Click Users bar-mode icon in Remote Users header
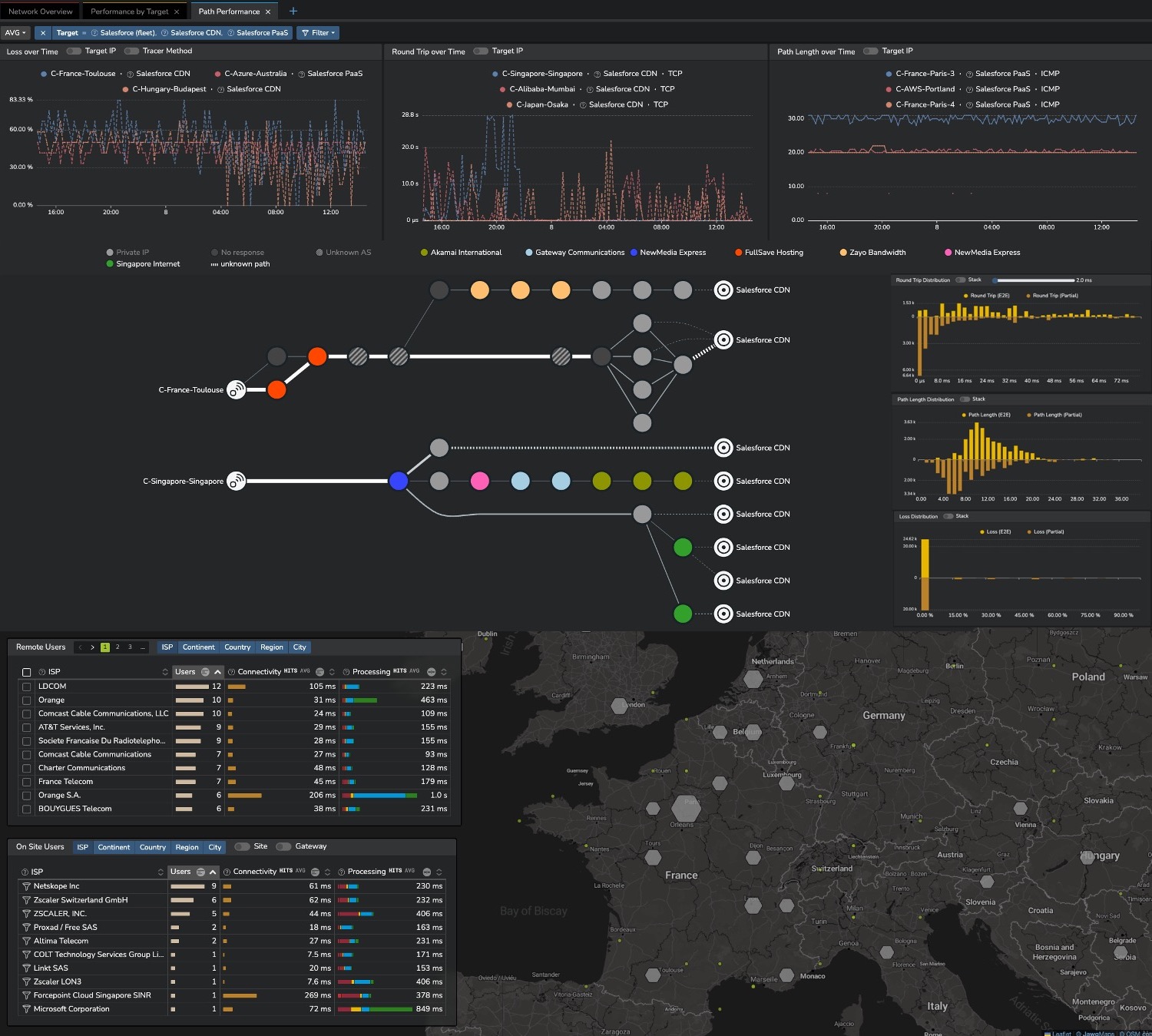The image size is (1152, 1036). 205,672
